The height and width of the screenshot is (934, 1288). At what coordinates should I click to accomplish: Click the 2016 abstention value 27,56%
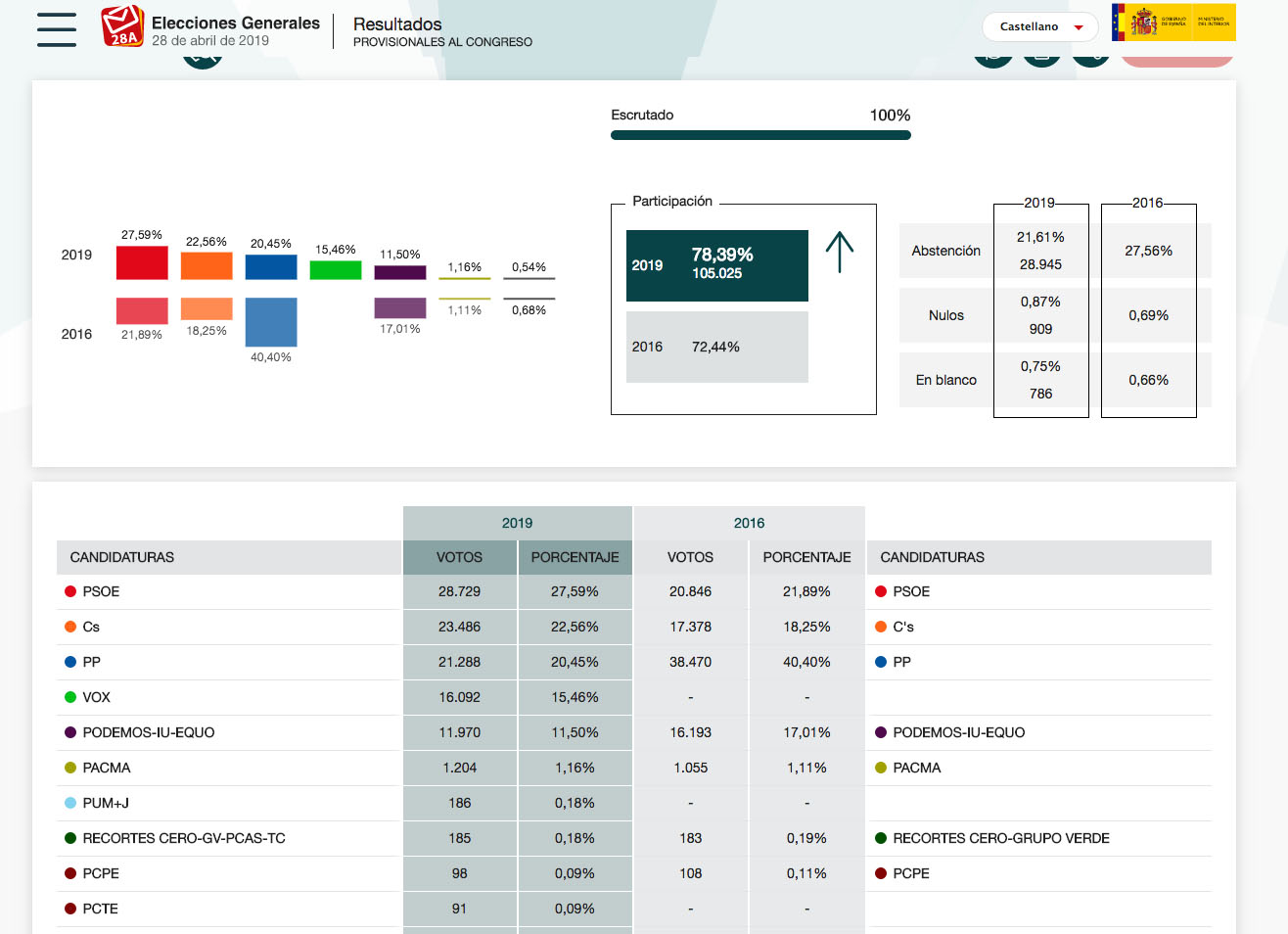(x=1148, y=251)
